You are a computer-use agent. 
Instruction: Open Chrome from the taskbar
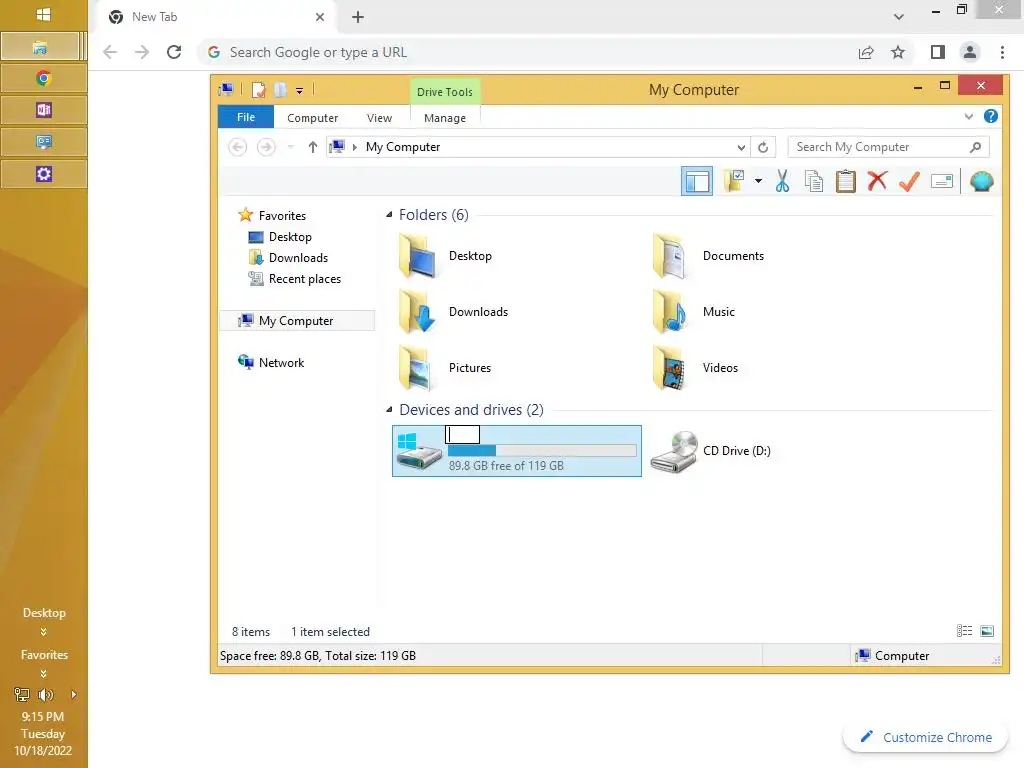point(44,78)
